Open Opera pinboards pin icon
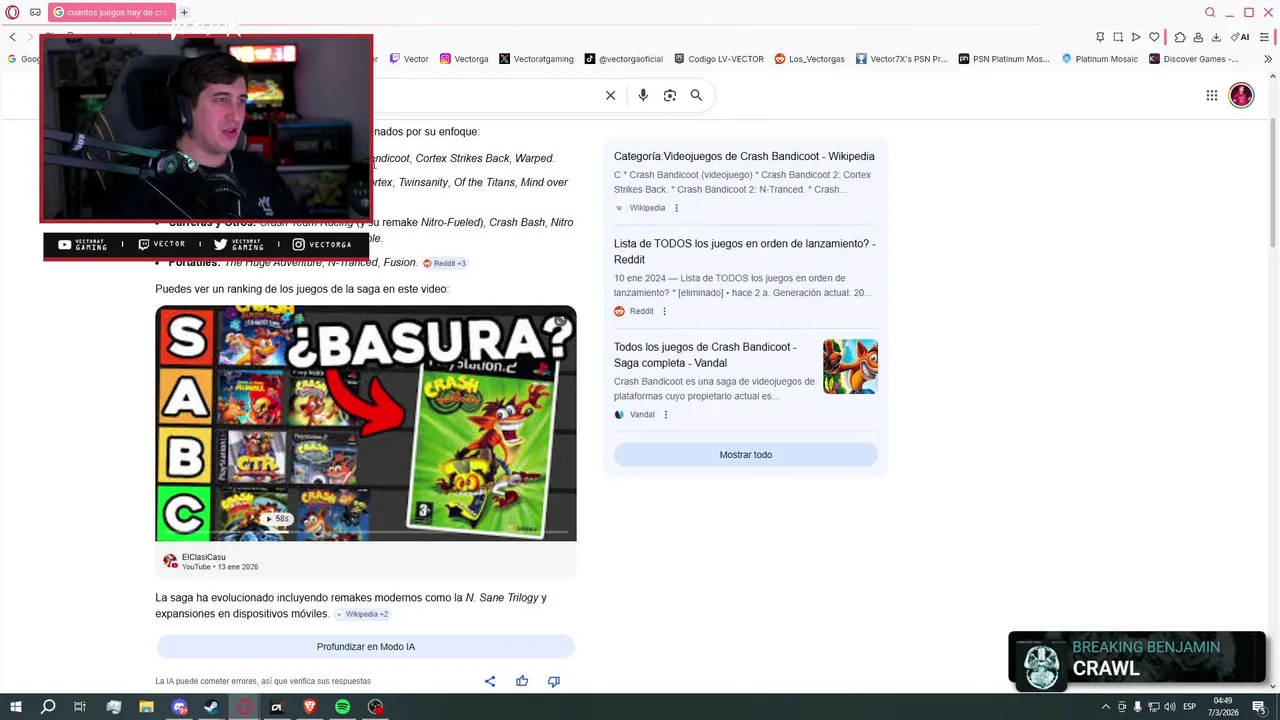This screenshot has width=1280, height=720. coord(1100,38)
